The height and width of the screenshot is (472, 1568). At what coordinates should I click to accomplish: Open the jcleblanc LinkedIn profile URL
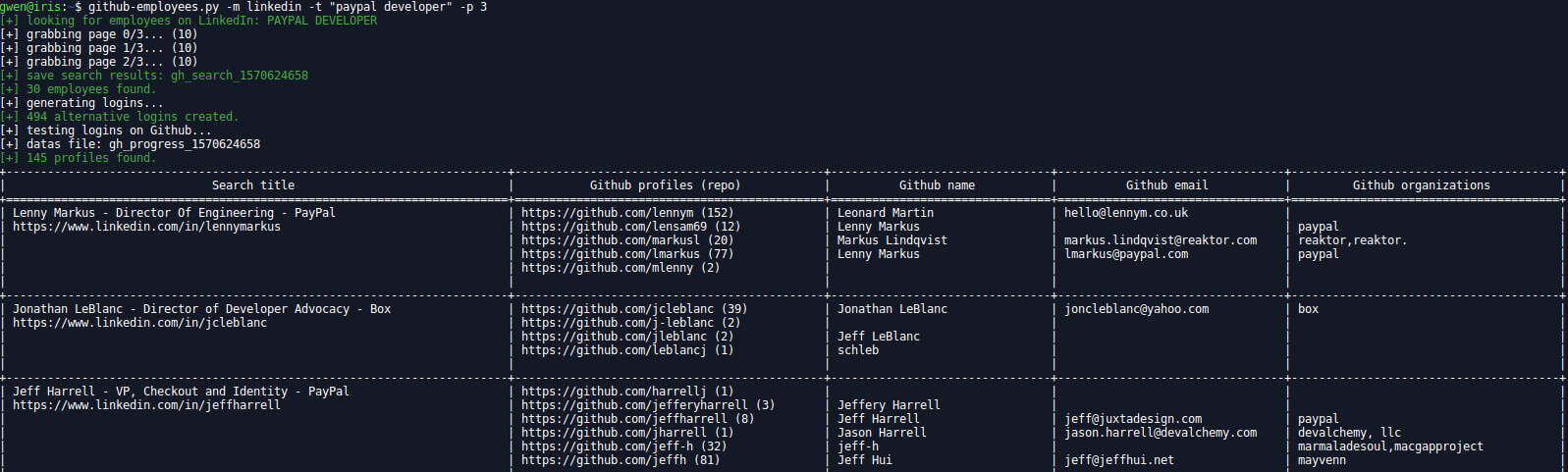(139, 323)
